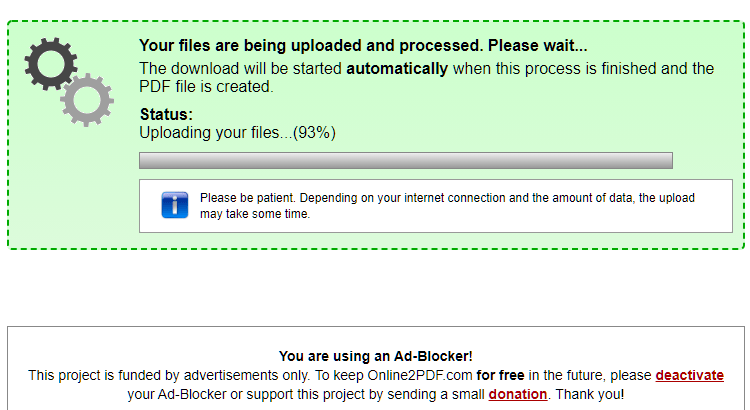Click the 'Please be patient' info message box
Viewport: 750px width, 410px height.
(436, 206)
